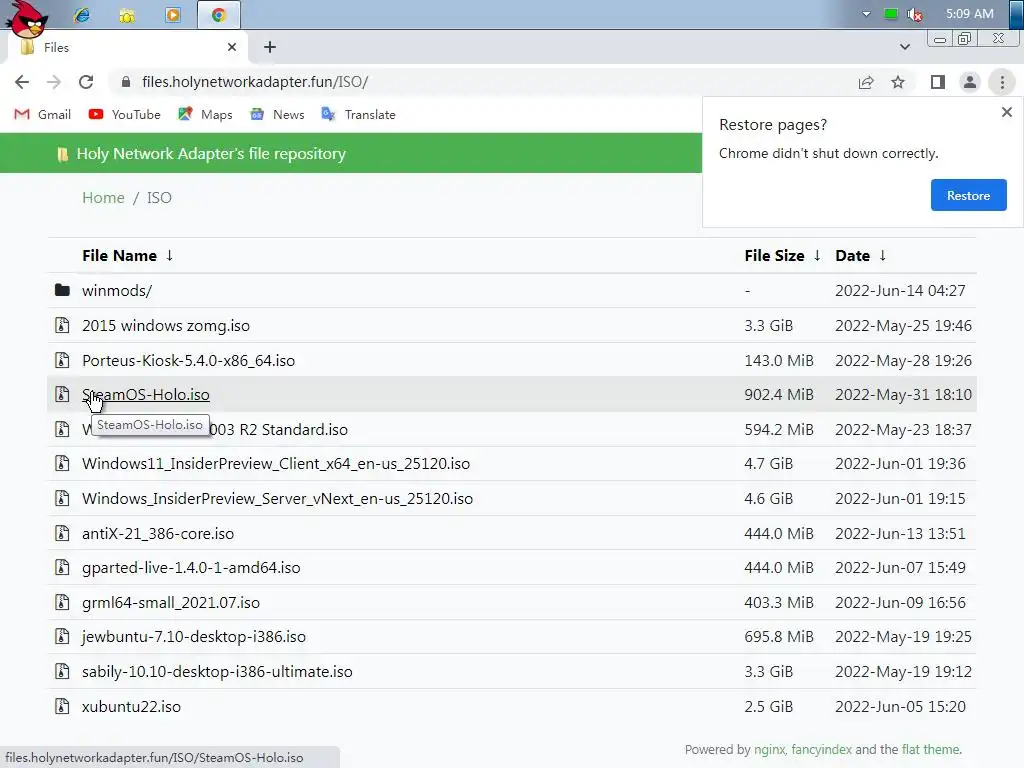Click file icon beside SteamOS-Holo.iso

point(62,394)
